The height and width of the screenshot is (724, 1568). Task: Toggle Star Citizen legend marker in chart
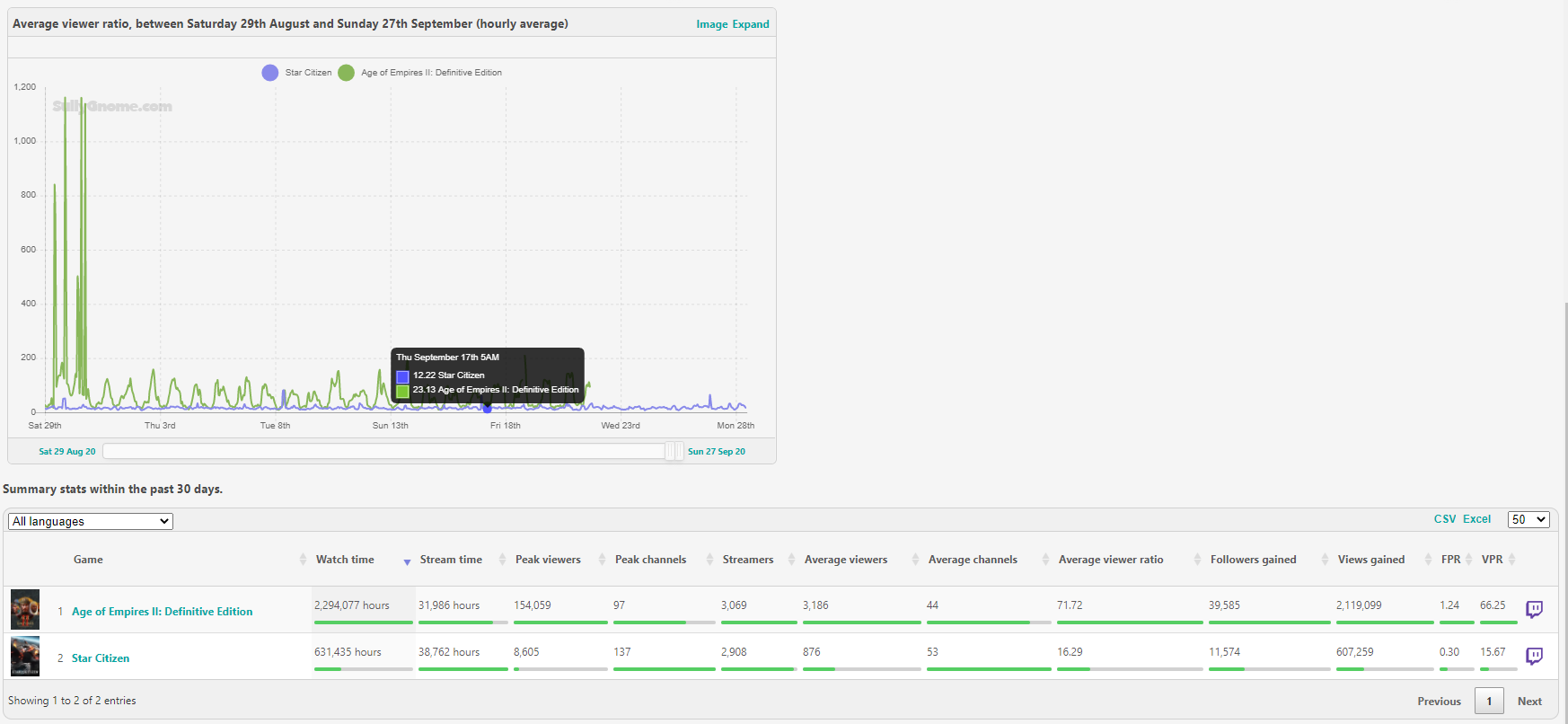pyautogui.click(x=270, y=73)
